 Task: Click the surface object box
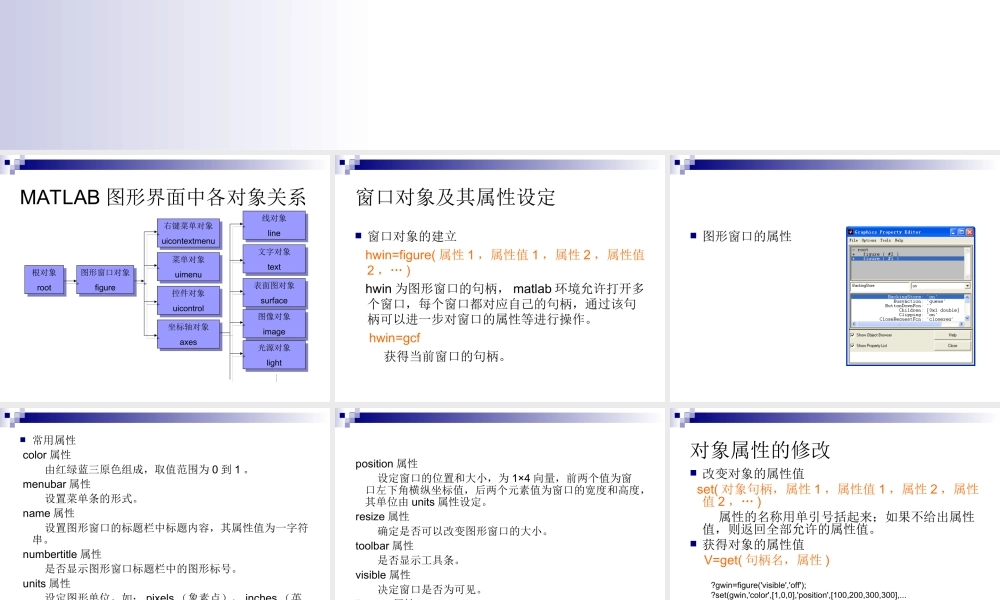click(x=274, y=293)
